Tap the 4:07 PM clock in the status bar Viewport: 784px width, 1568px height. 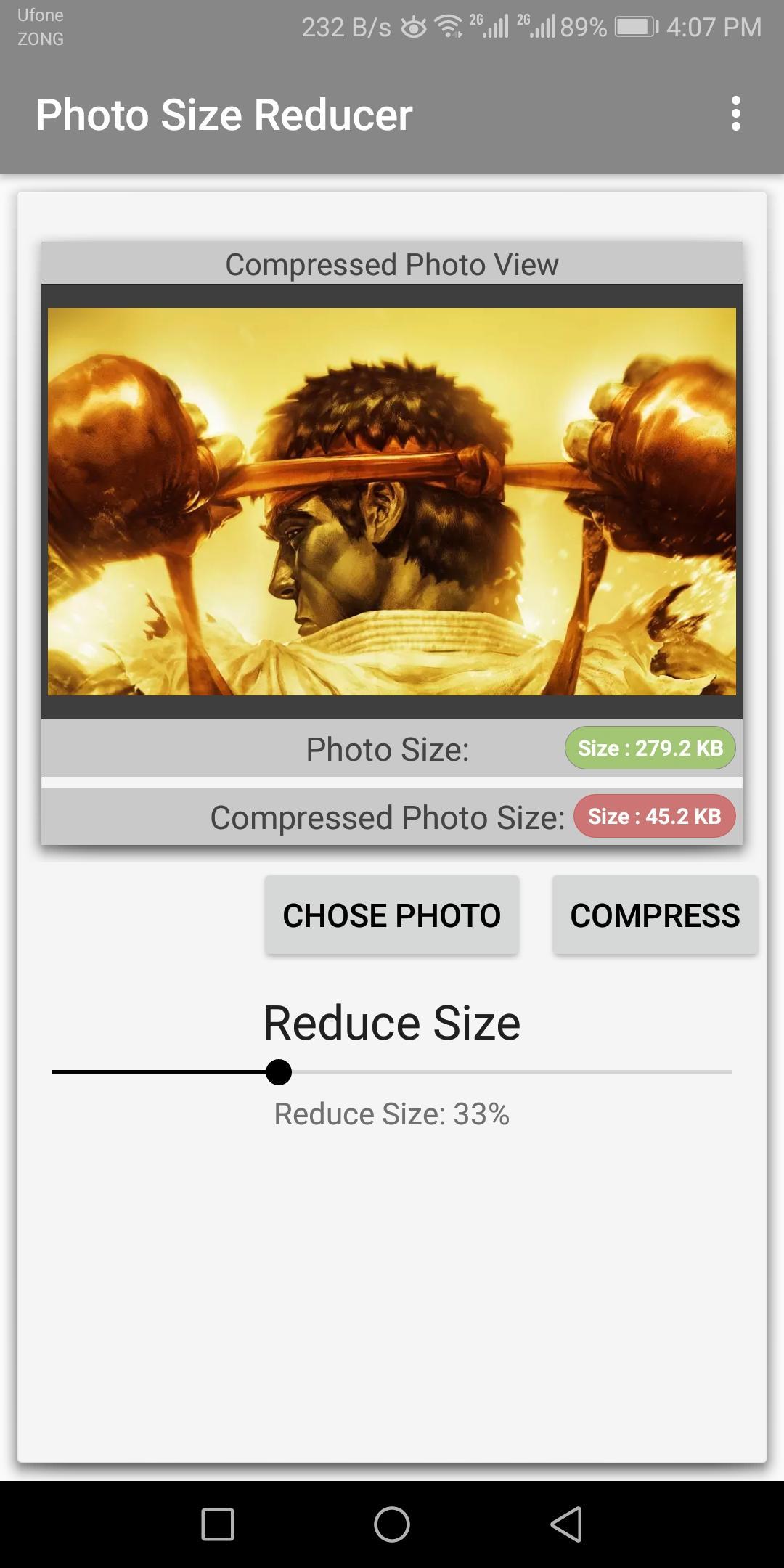(x=714, y=27)
